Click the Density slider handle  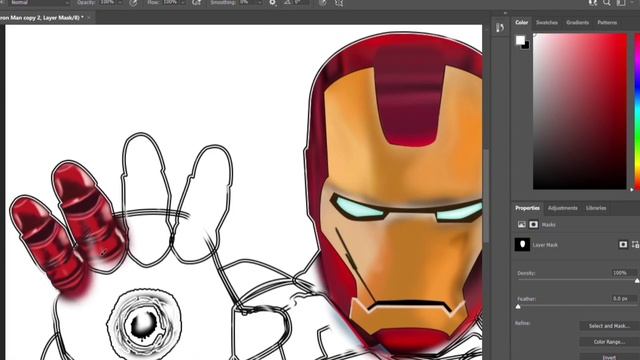pyautogui.click(x=637, y=280)
